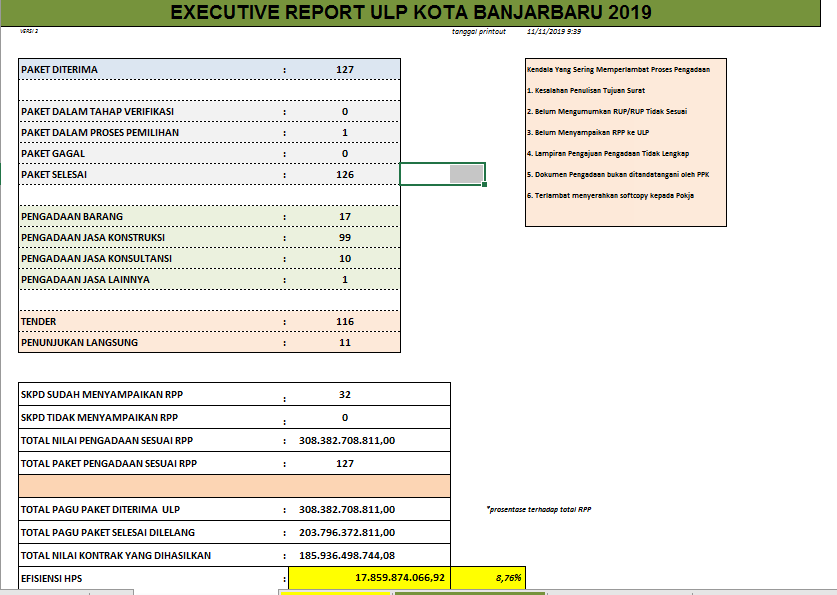The height and width of the screenshot is (595, 837).
Task: Click the TOTAL NILAI KONTRAK YANG DIHASILKAN amount
Action: tap(347, 555)
